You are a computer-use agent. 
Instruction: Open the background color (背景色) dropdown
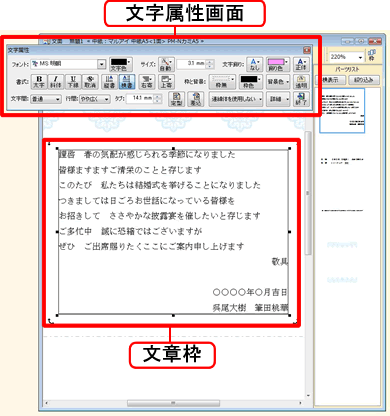278,82
